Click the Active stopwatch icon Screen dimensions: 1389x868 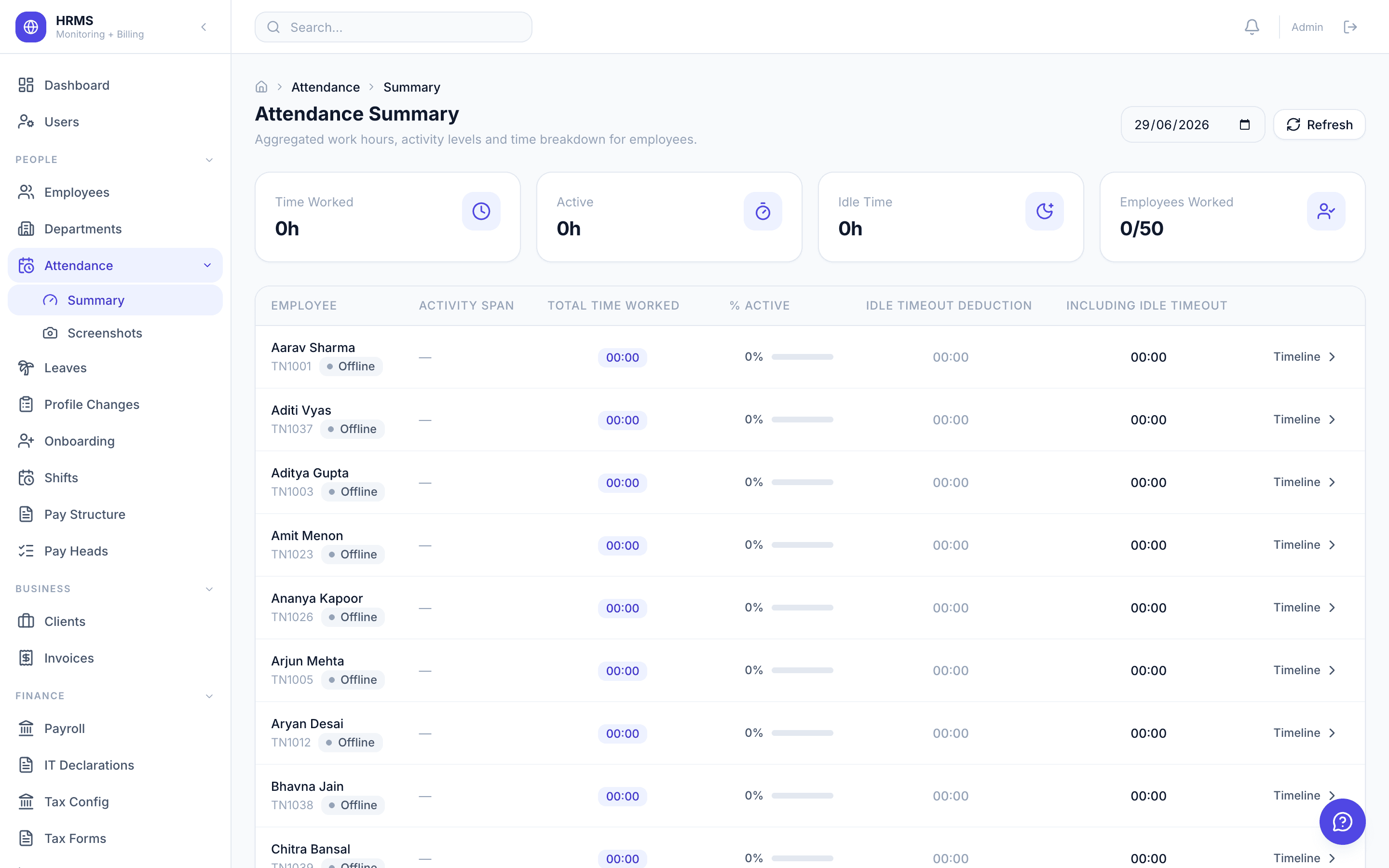point(763,211)
